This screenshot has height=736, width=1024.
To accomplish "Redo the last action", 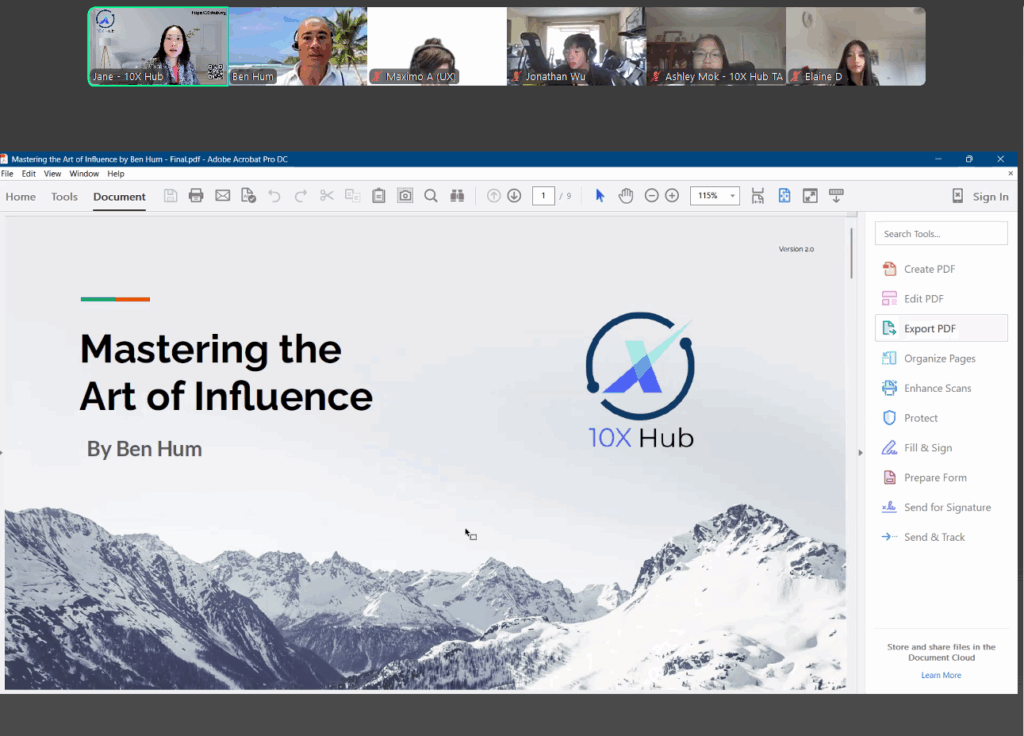I will (x=300, y=195).
